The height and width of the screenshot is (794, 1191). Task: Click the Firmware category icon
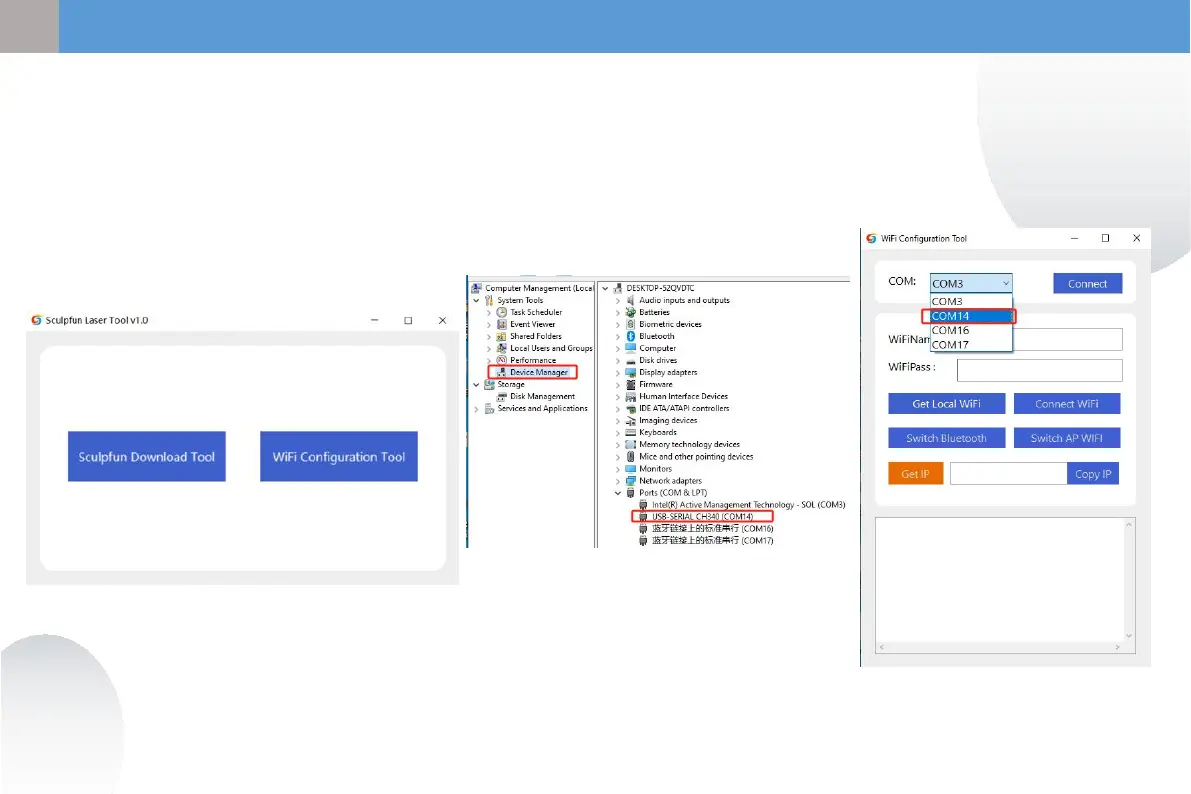(x=630, y=384)
